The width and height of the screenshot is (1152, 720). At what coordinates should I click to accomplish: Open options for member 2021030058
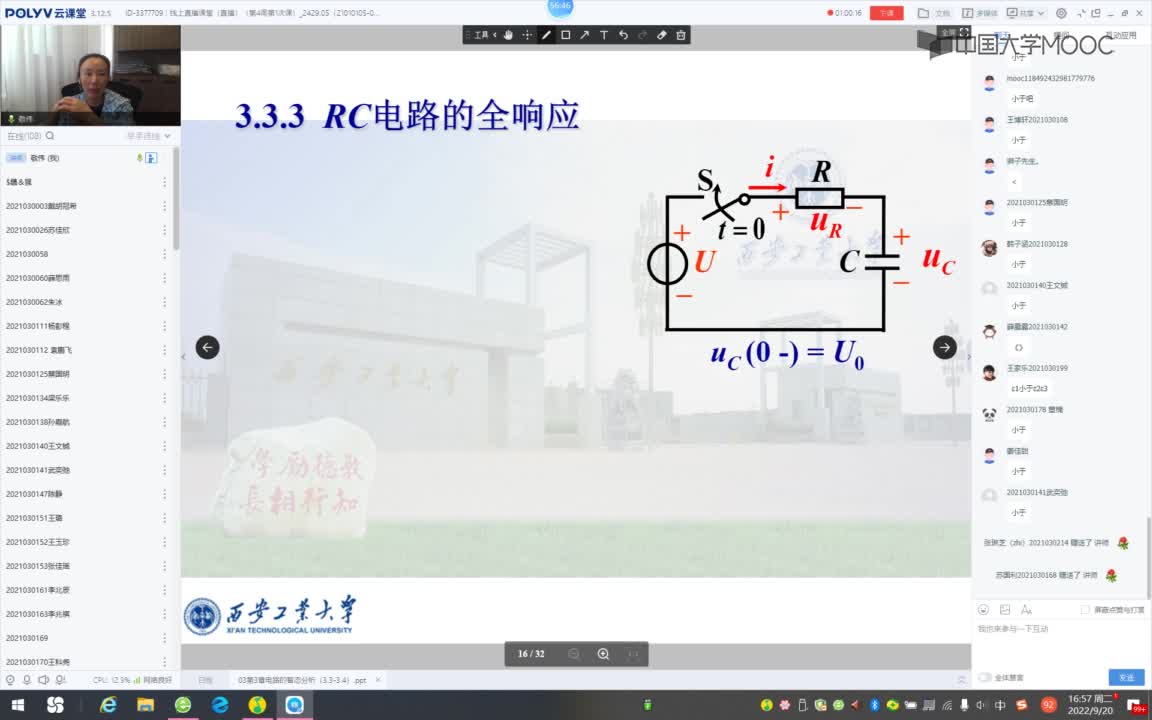click(164, 254)
